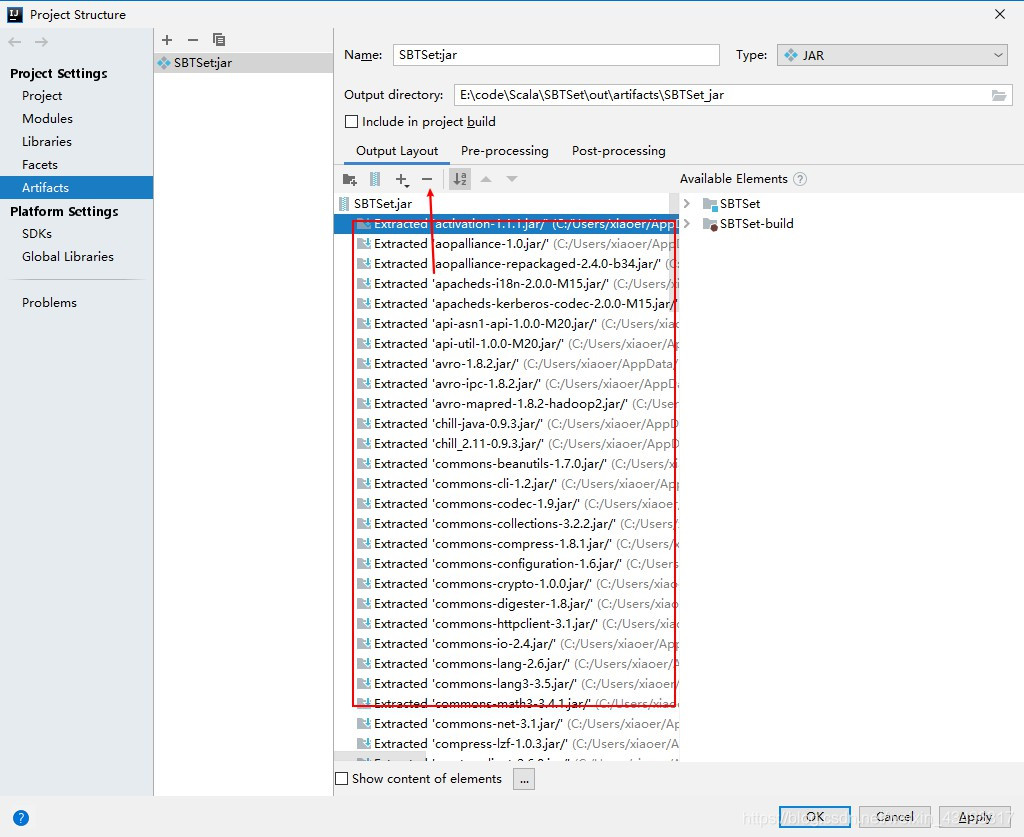Add copy of element in output layout
This screenshot has height=837, width=1024.
402,179
